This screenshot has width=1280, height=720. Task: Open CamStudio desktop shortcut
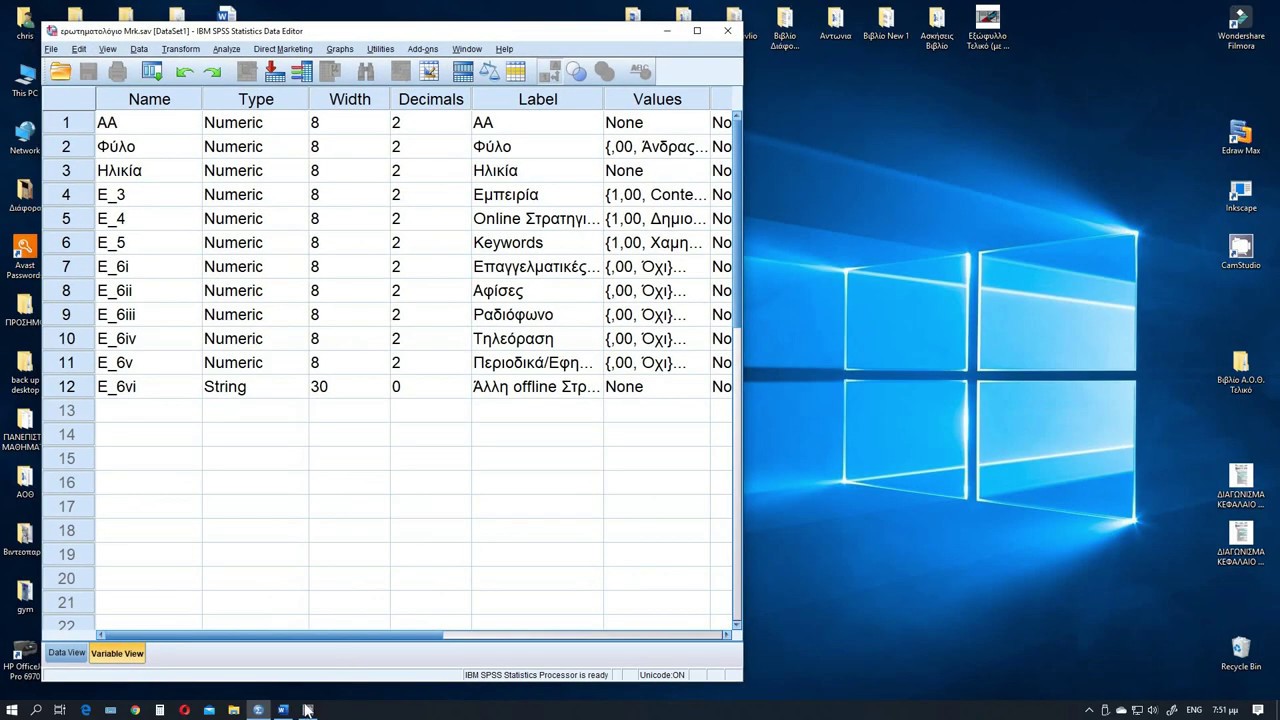(x=1241, y=252)
